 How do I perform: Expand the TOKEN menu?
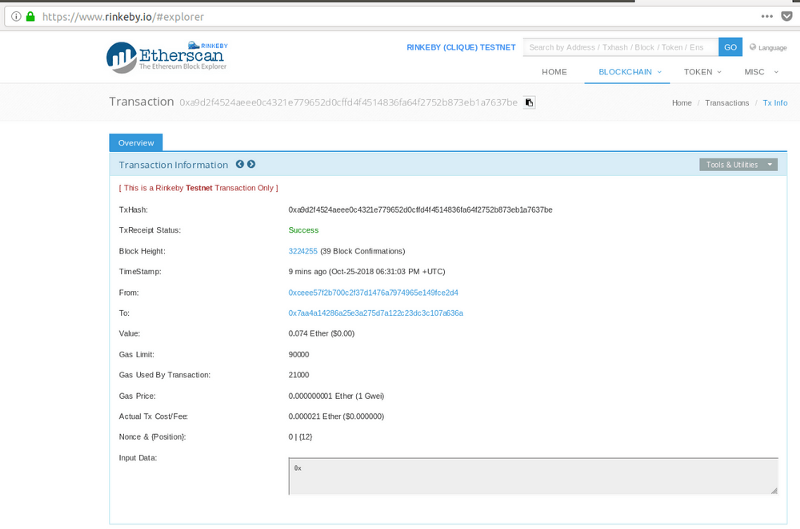click(x=703, y=72)
